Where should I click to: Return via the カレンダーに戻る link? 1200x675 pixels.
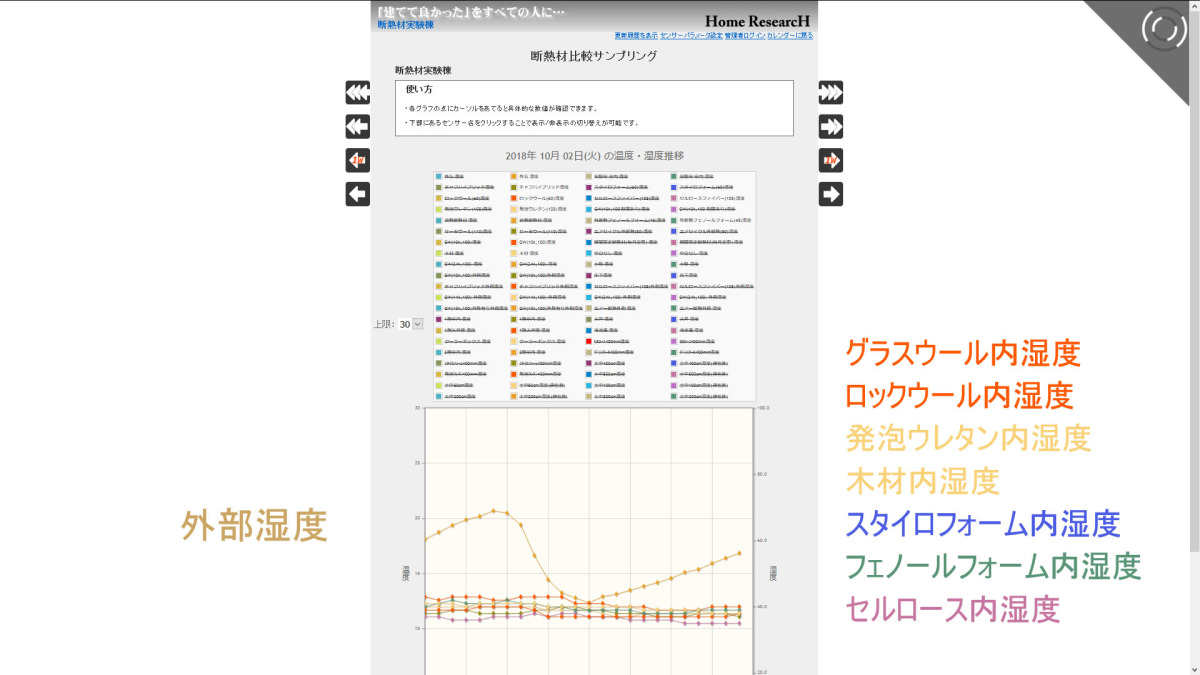click(790, 35)
